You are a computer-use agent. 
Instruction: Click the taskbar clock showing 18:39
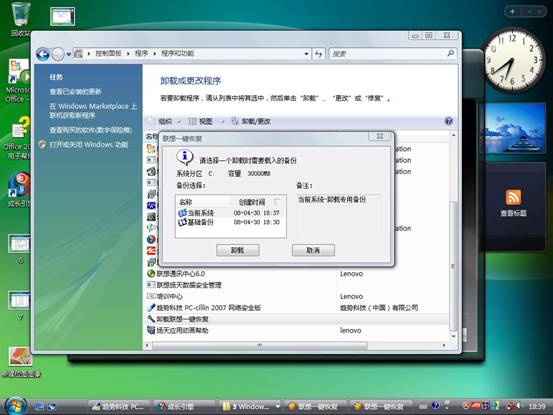click(537, 406)
